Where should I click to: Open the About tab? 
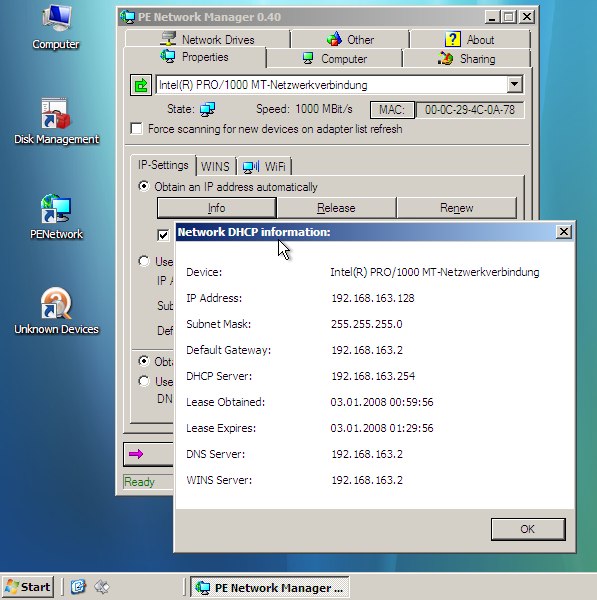470,39
